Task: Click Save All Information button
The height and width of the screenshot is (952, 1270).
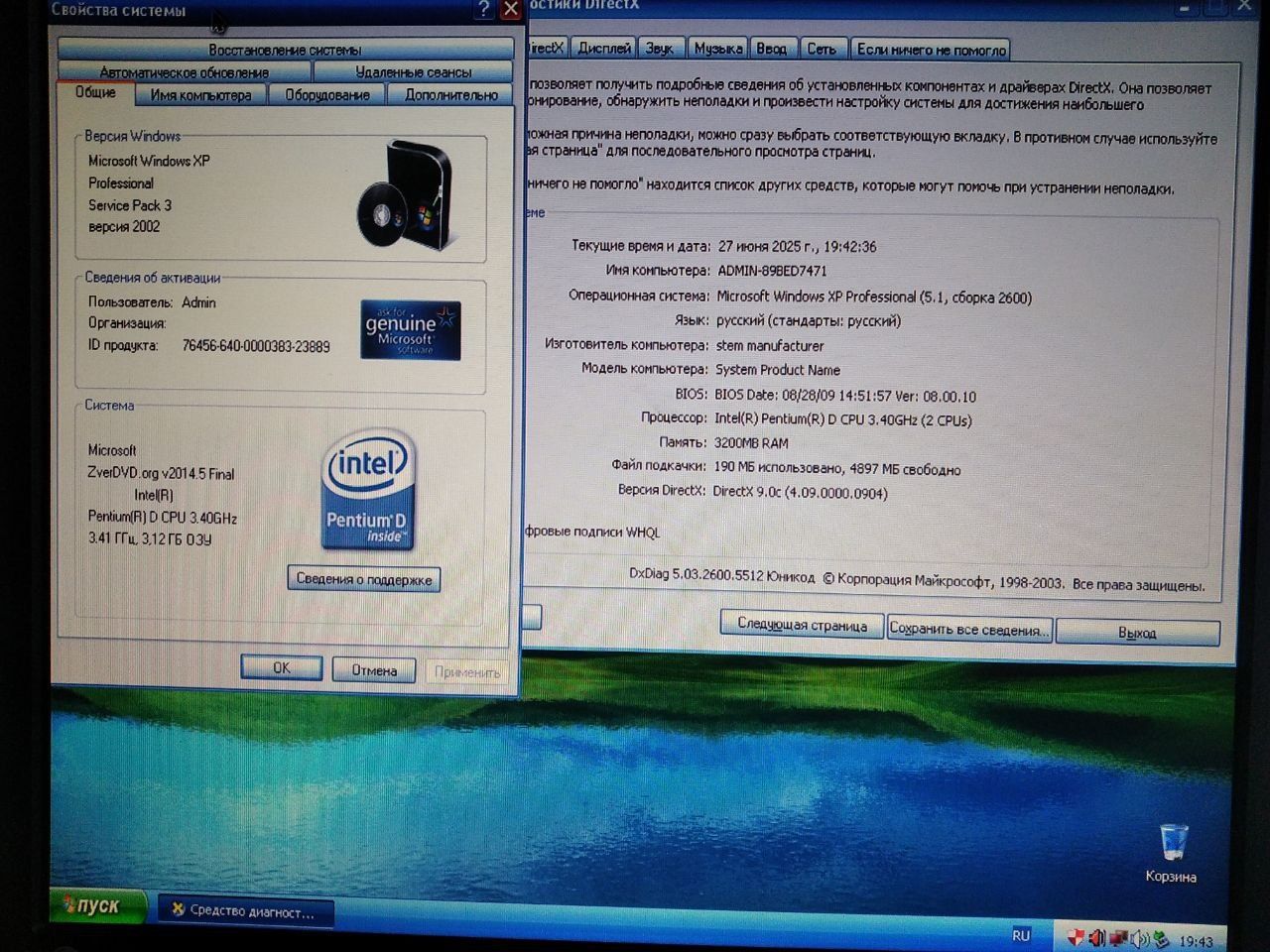Action: click(x=969, y=629)
